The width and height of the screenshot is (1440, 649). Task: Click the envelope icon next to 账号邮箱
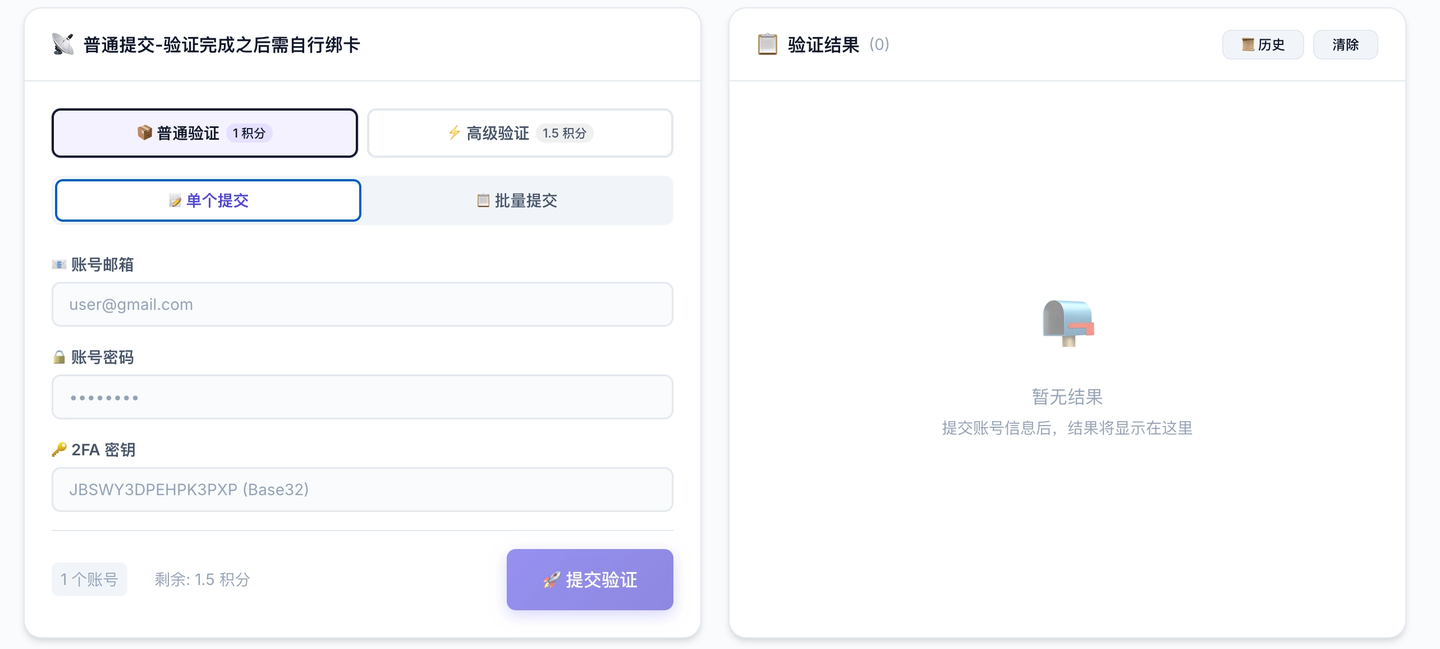coord(59,265)
